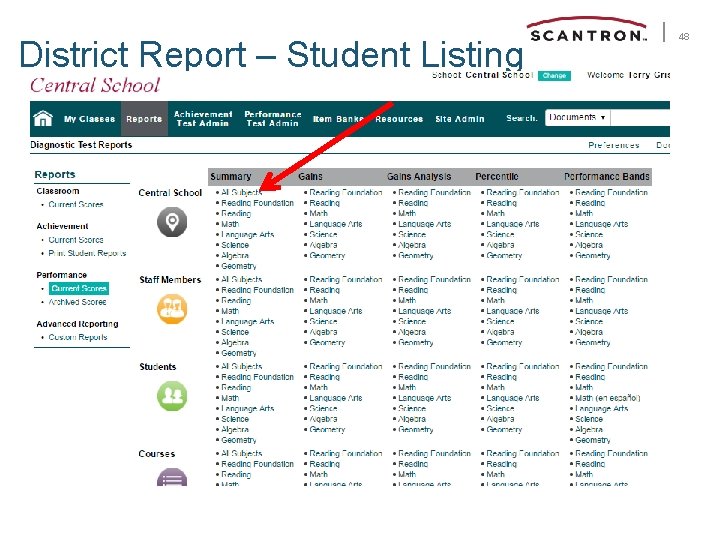This screenshot has height=540, width=720.
Task: Click the Diagnostic Test Reports heading
Action: coord(81,145)
